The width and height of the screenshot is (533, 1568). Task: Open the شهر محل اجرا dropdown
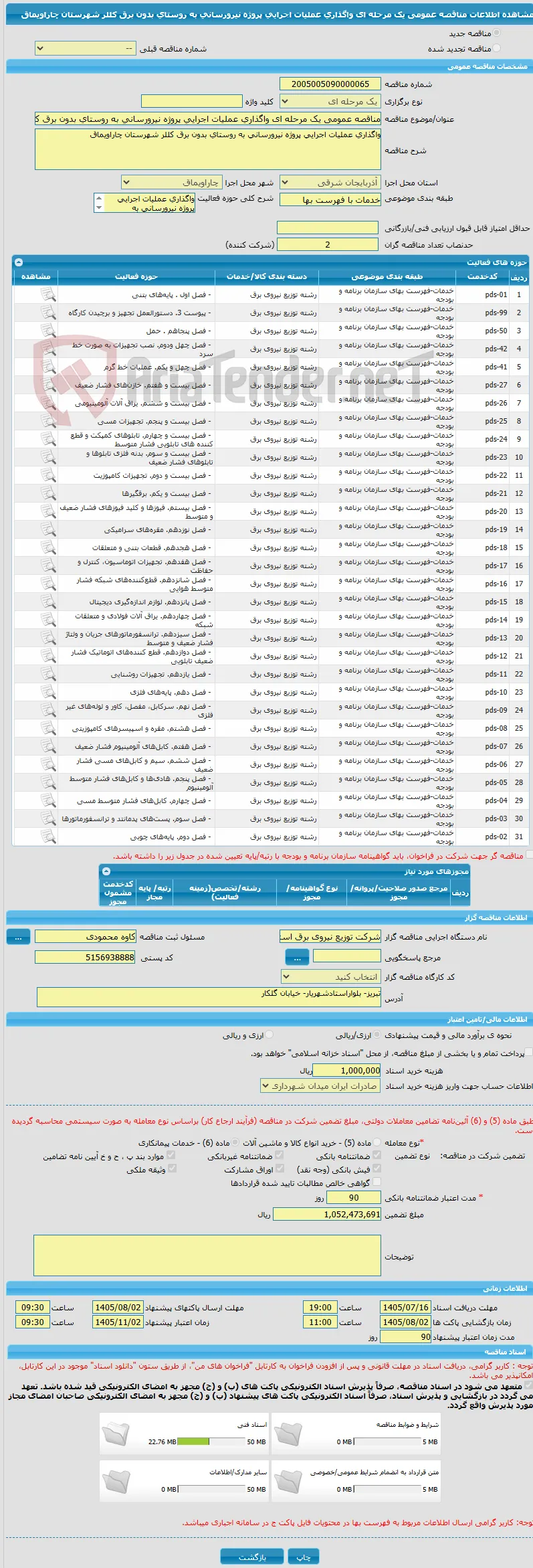tap(171, 183)
